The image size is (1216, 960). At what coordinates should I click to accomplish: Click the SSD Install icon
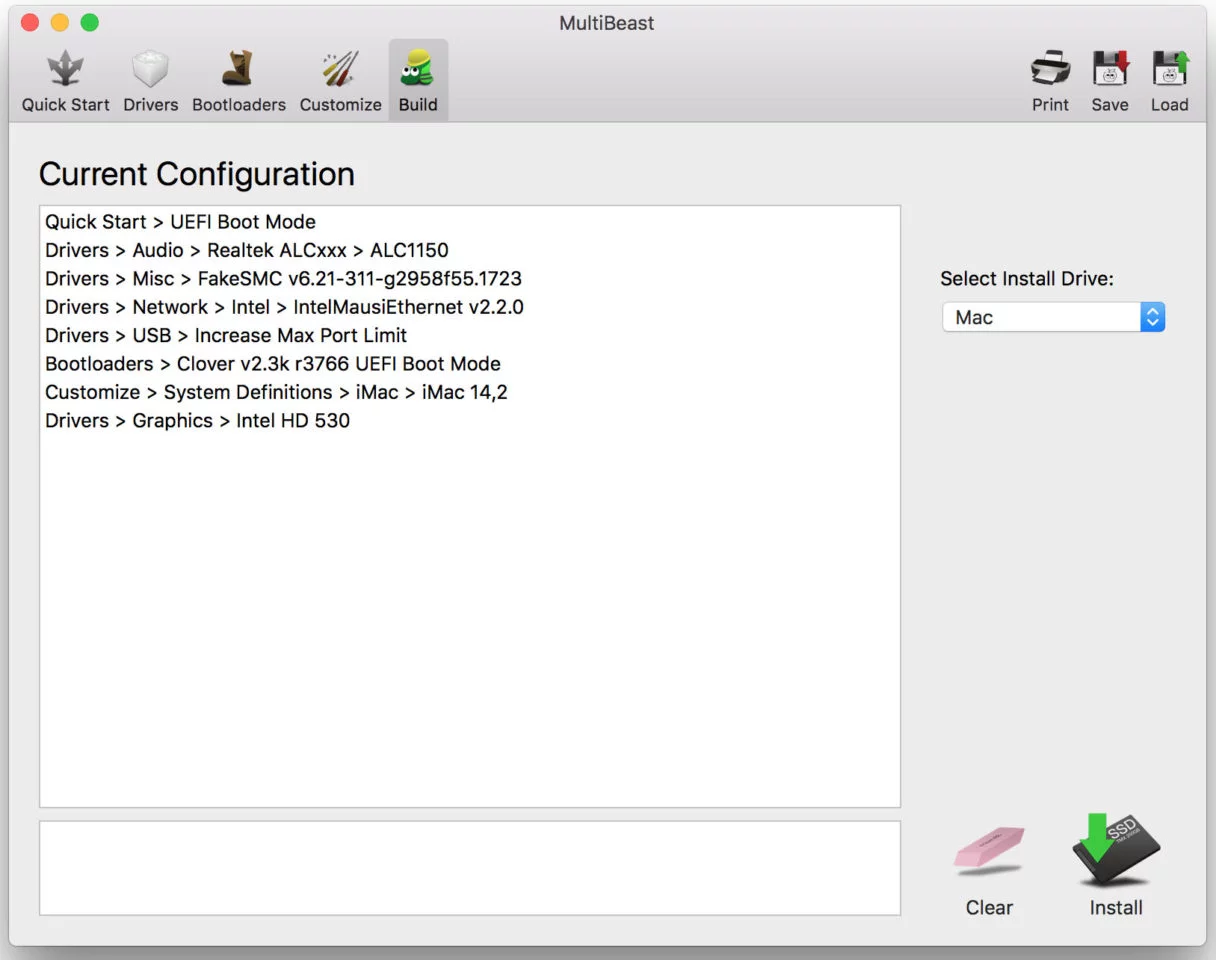point(1116,850)
